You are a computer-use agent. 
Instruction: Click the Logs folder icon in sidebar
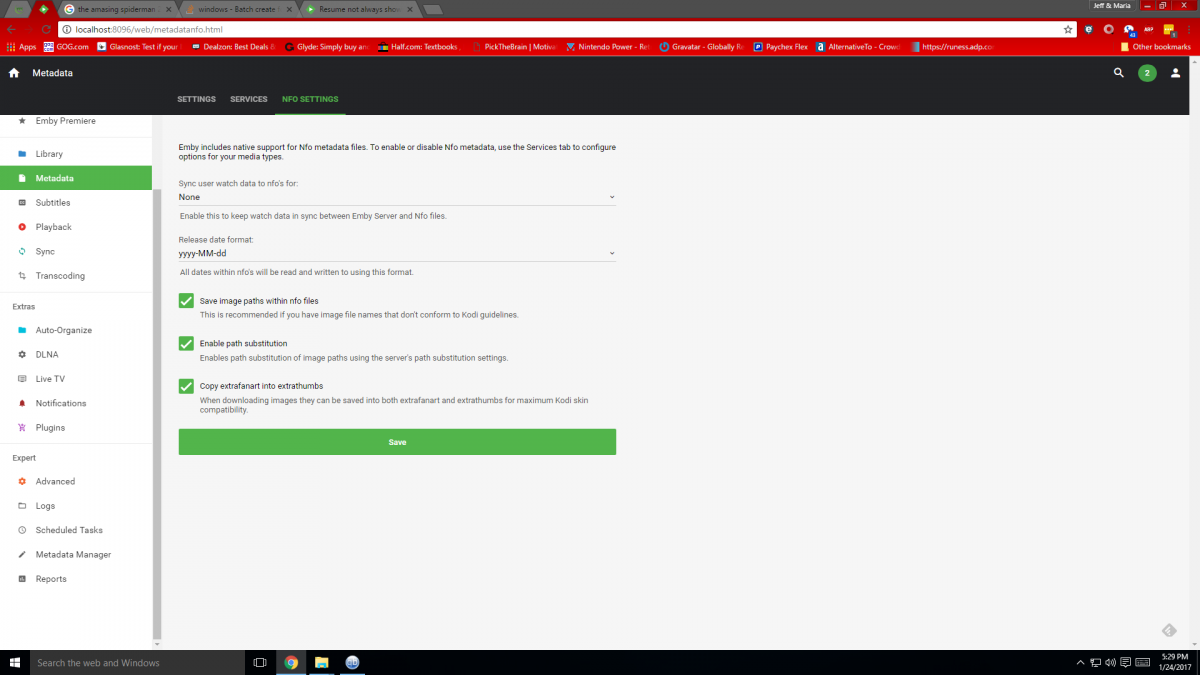(x=22, y=506)
